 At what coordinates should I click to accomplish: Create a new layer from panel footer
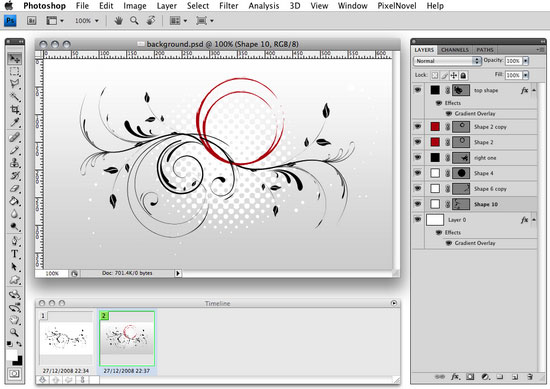[515, 377]
